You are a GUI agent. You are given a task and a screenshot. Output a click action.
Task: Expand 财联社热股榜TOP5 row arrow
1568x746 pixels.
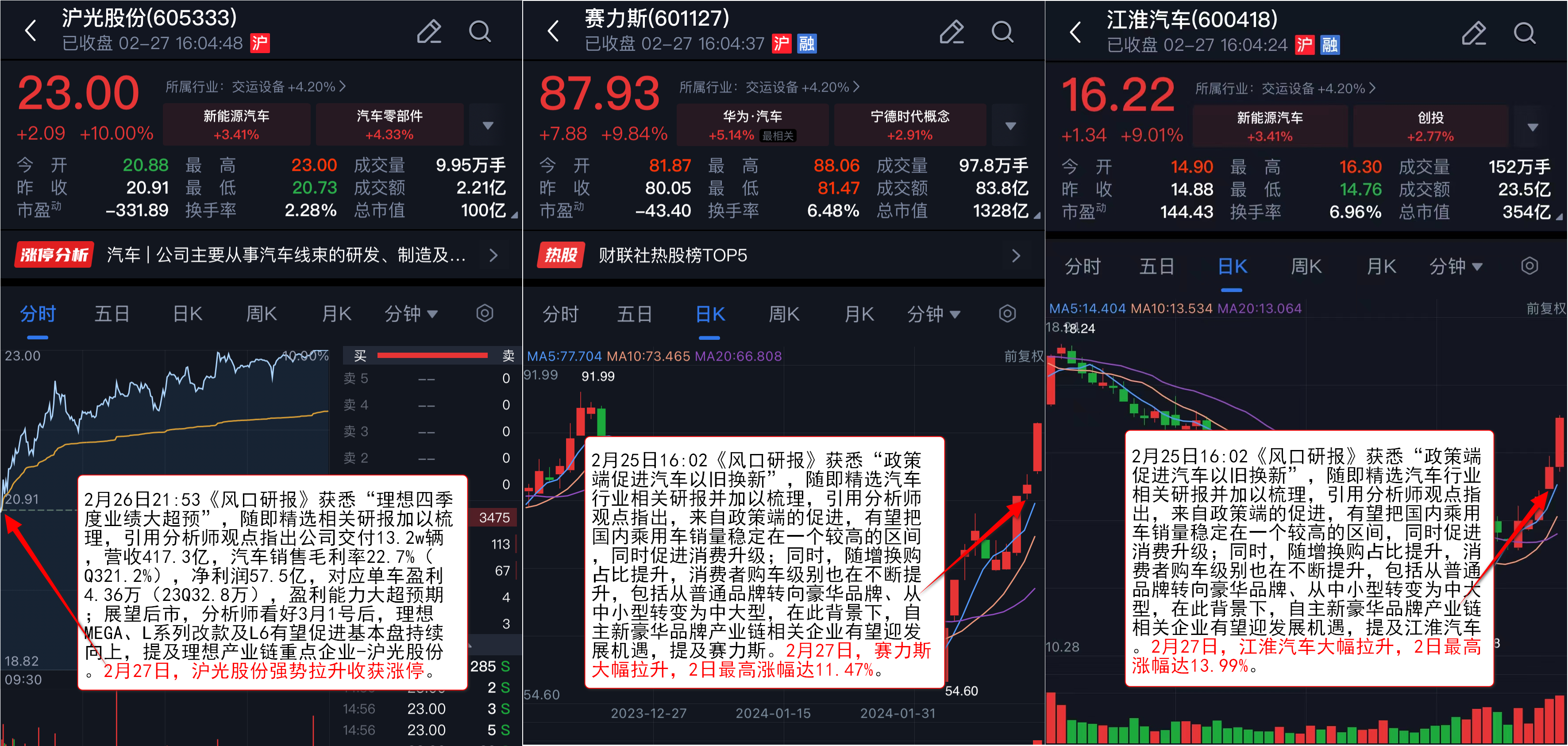1016,255
